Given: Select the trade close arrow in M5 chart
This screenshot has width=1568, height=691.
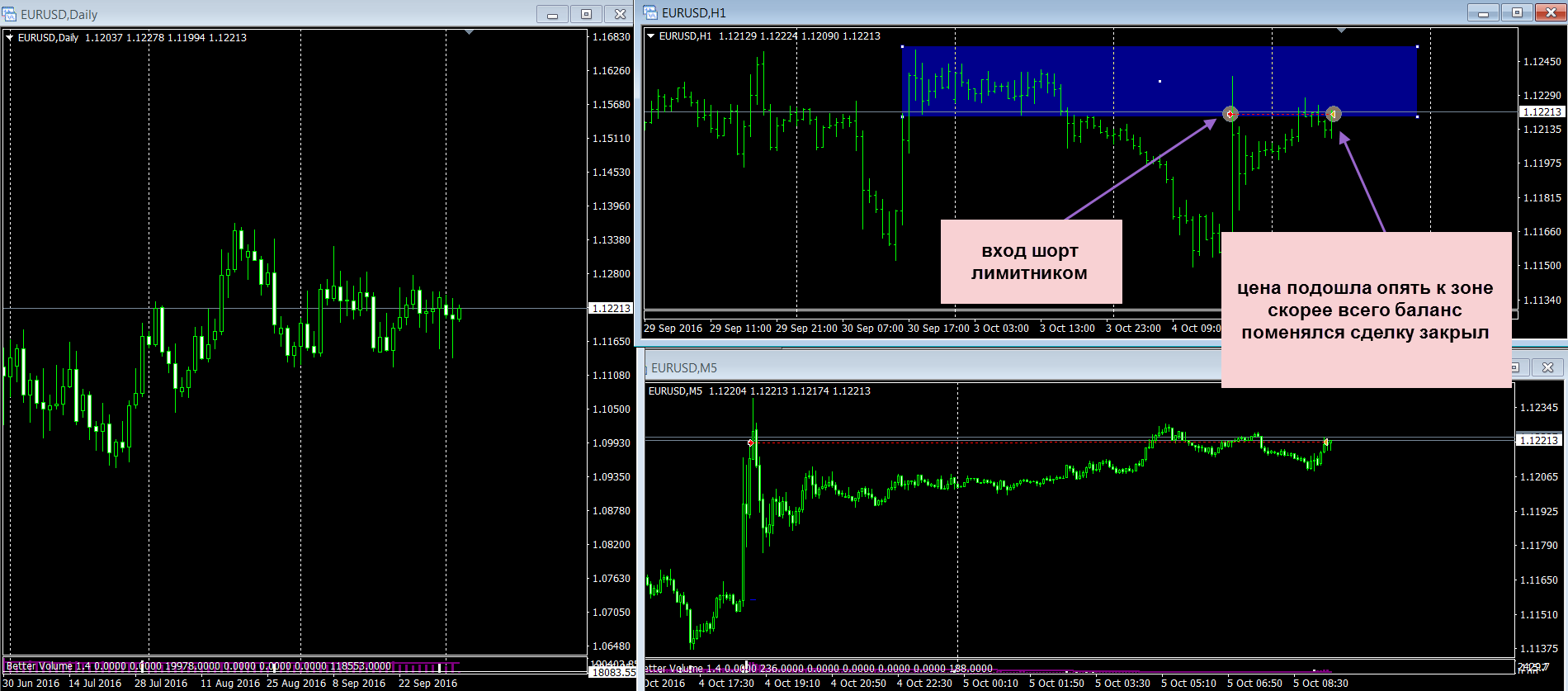Looking at the screenshot, I should (x=1326, y=443).
